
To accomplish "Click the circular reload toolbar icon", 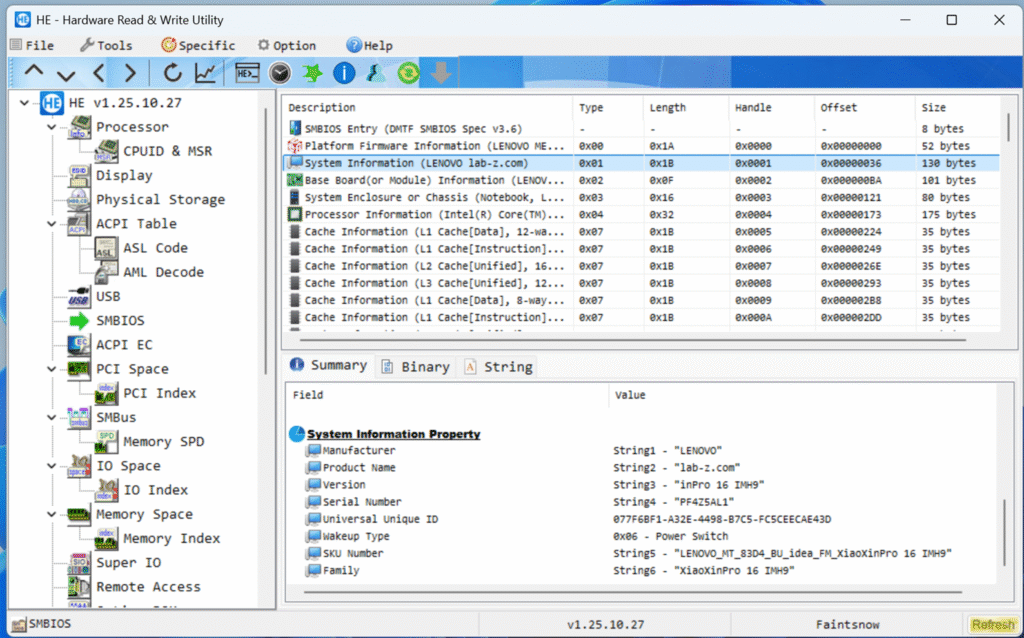I will (172, 72).
